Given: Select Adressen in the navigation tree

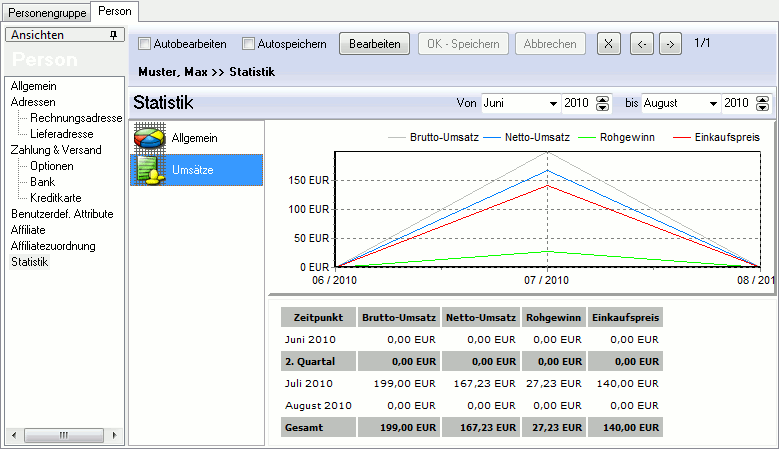Looking at the screenshot, I should (33, 102).
